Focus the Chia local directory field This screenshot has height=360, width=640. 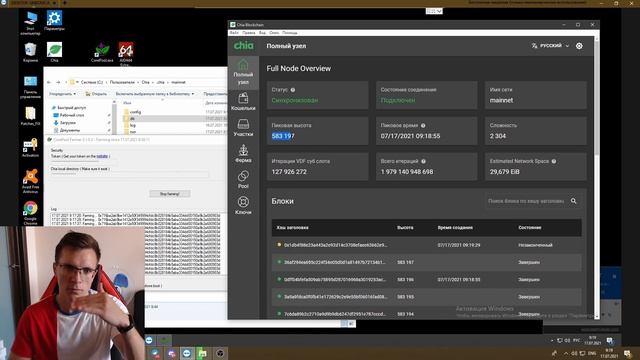pyautogui.click(x=130, y=174)
